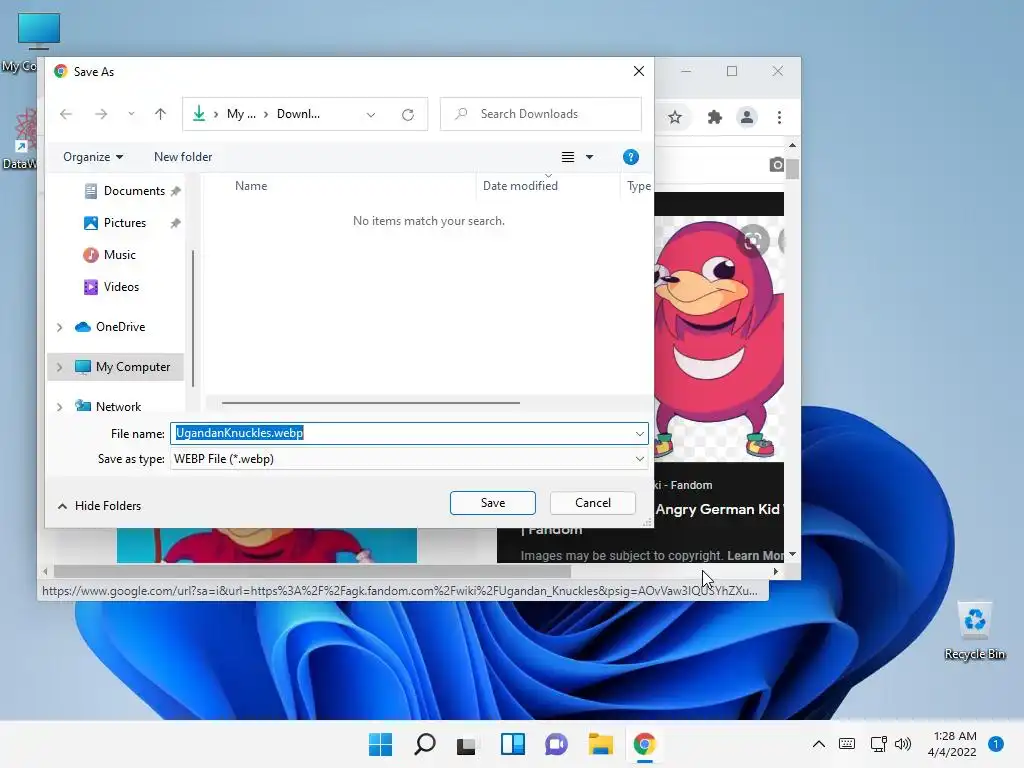
Task: Sort by Name column header
Action: coord(251,185)
